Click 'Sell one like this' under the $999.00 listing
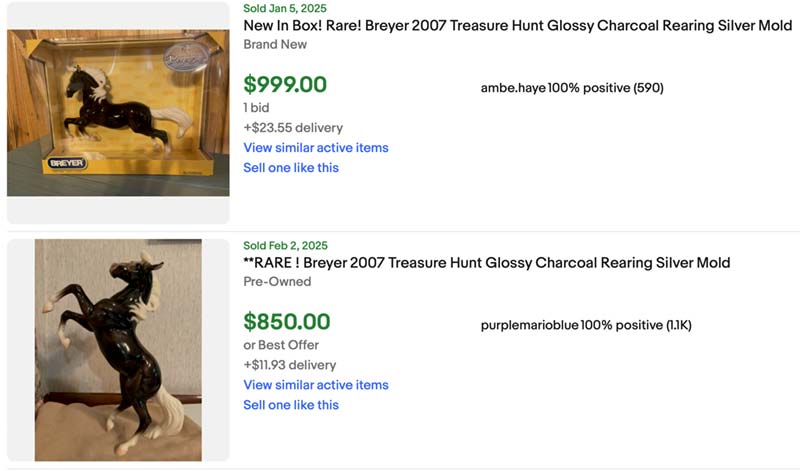The width and height of the screenshot is (800, 471). point(291,168)
